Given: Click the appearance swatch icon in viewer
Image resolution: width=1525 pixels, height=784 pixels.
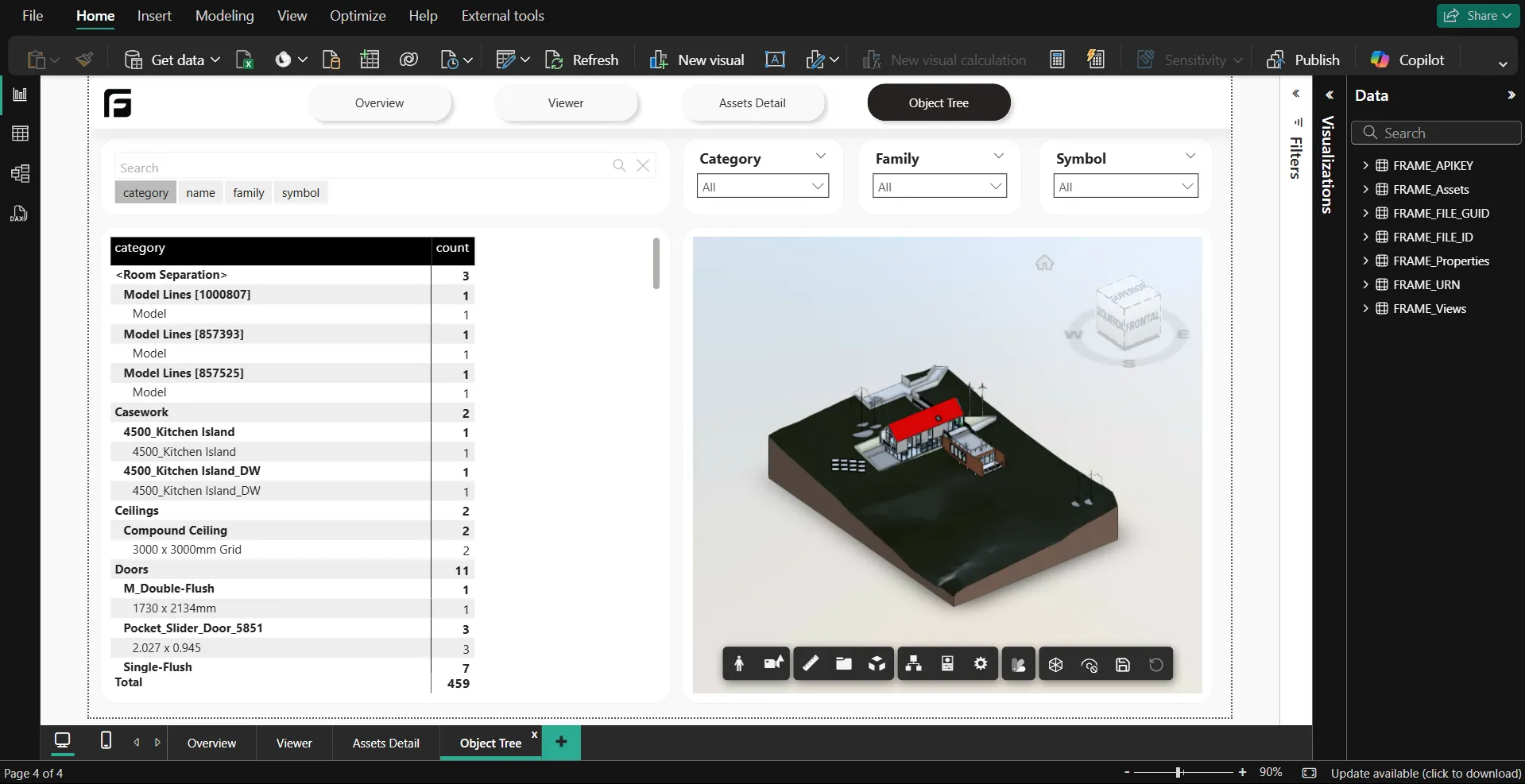Looking at the screenshot, I should (1019, 664).
